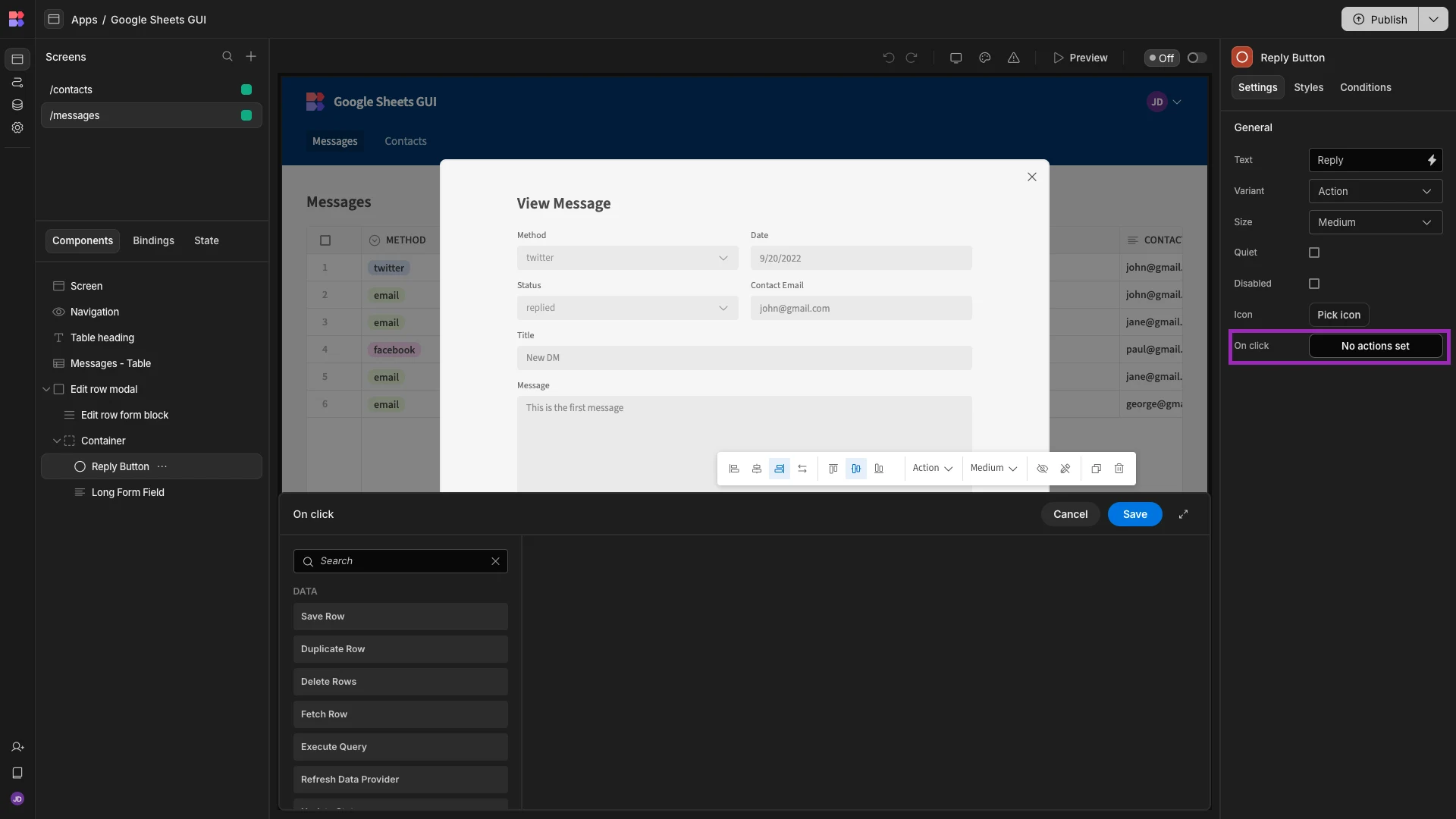This screenshot has width=1456, height=819.
Task: Expand the On click drawer to full screen
Action: pyautogui.click(x=1184, y=514)
